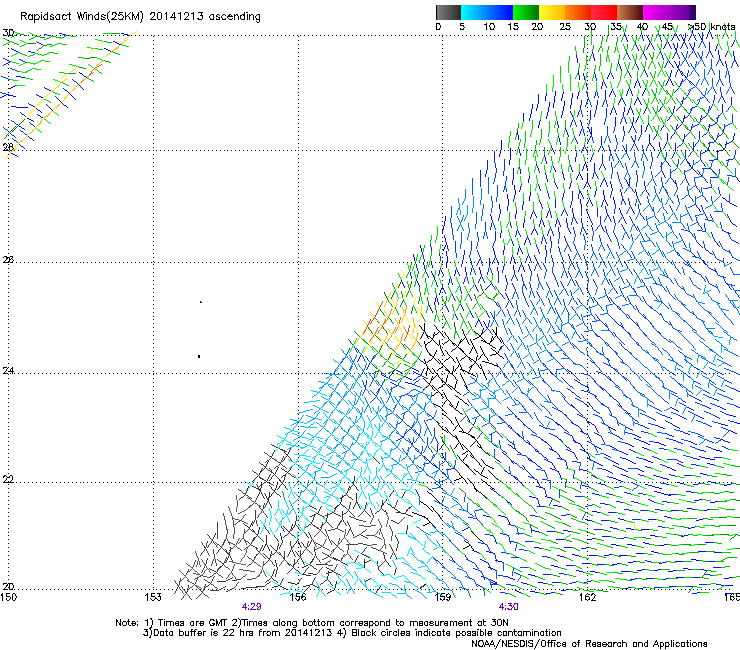Click the longitude label '150'
This screenshot has height=650, width=740.
point(8,597)
